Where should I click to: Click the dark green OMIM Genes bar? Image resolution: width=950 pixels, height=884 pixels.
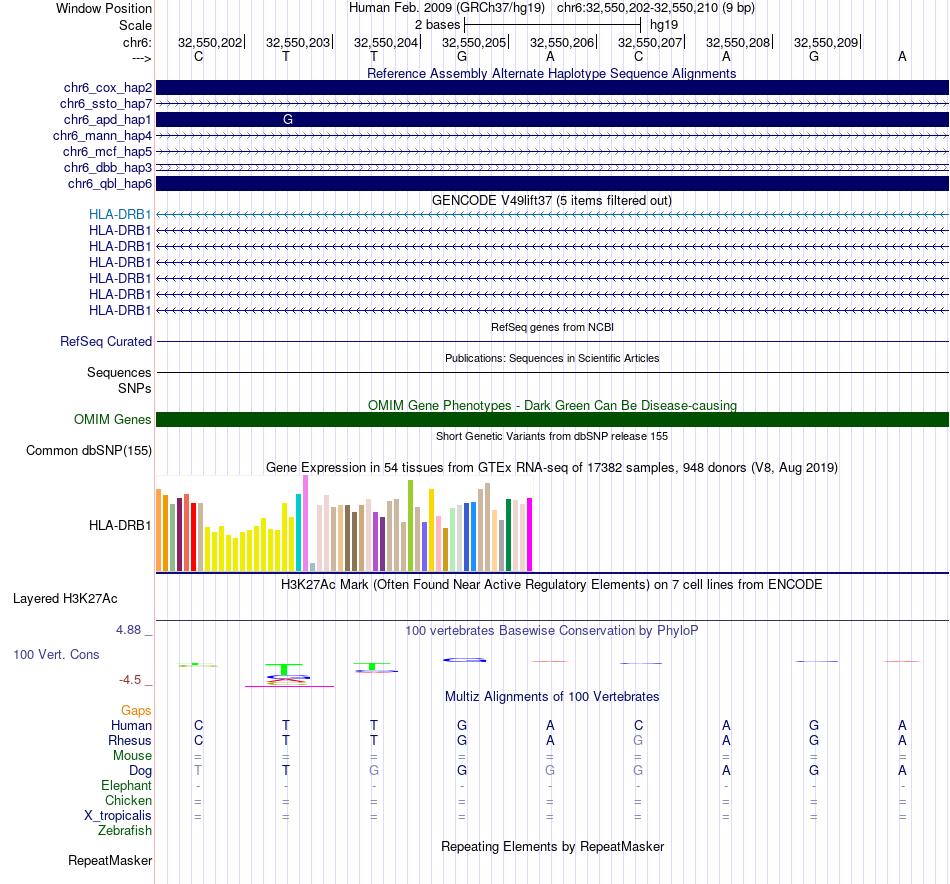[x=552, y=419]
